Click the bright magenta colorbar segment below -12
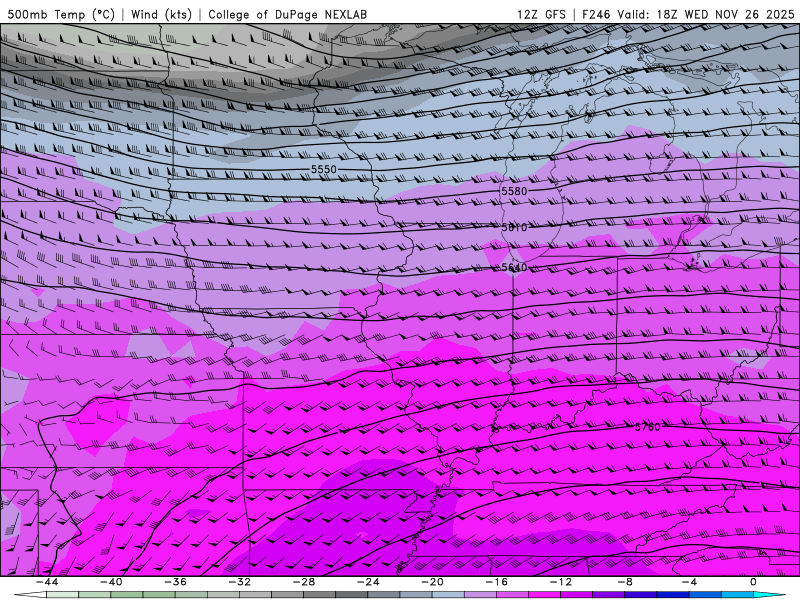 coord(544,595)
